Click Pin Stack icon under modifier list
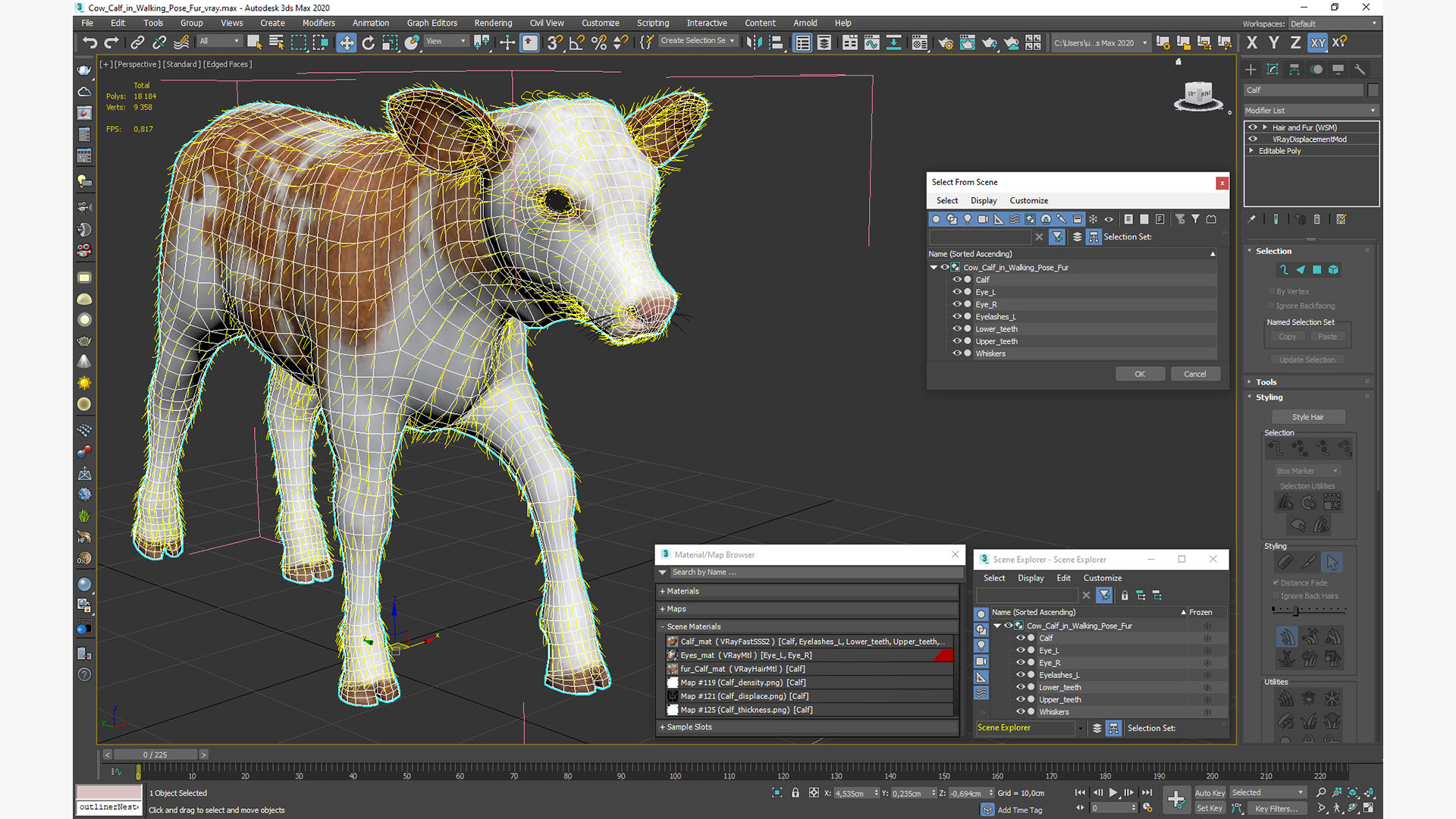The height and width of the screenshot is (819, 1456). (x=1252, y=219)
